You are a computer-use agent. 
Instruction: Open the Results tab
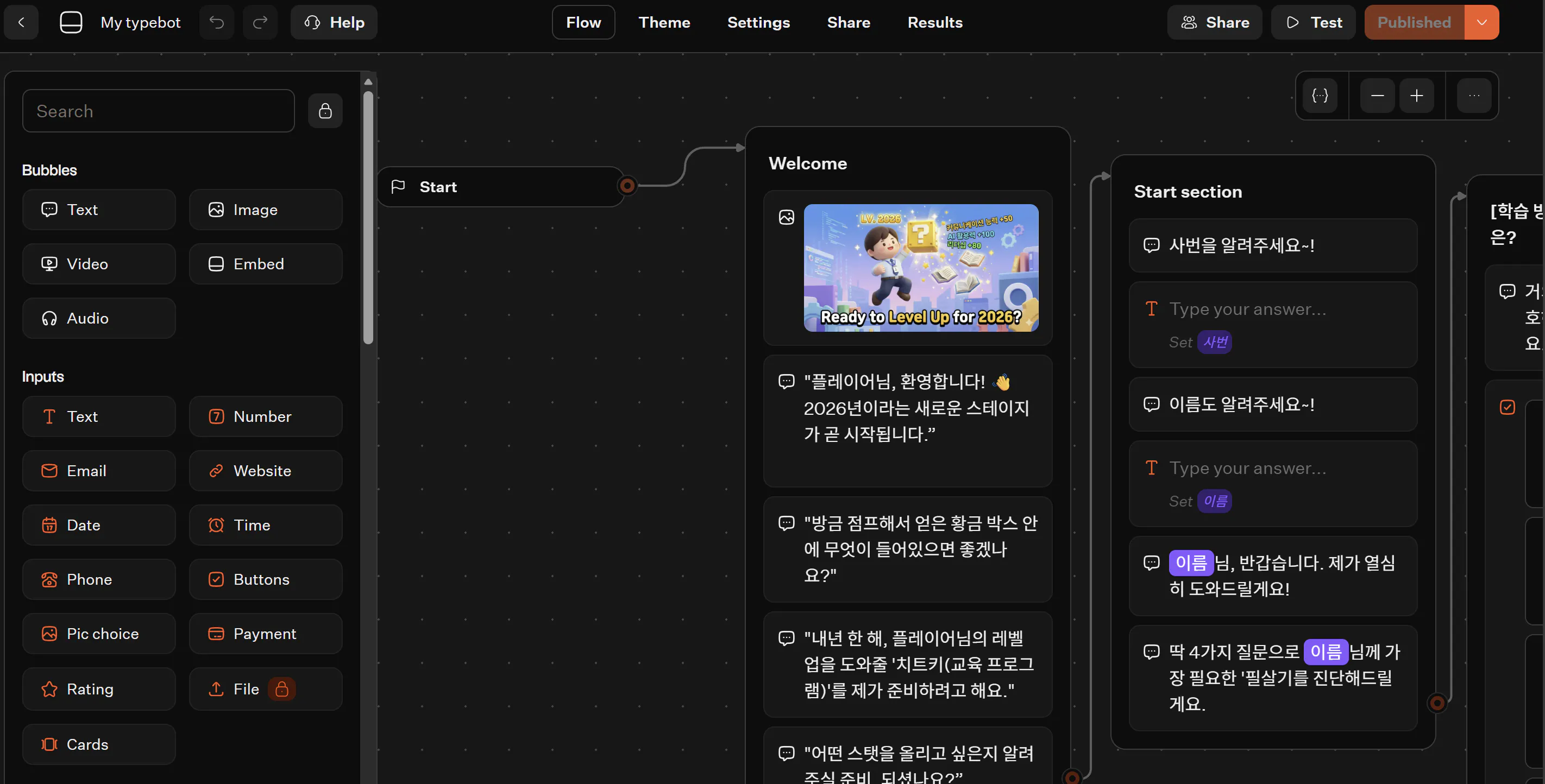pyautogui.click(x=935, y=22)
